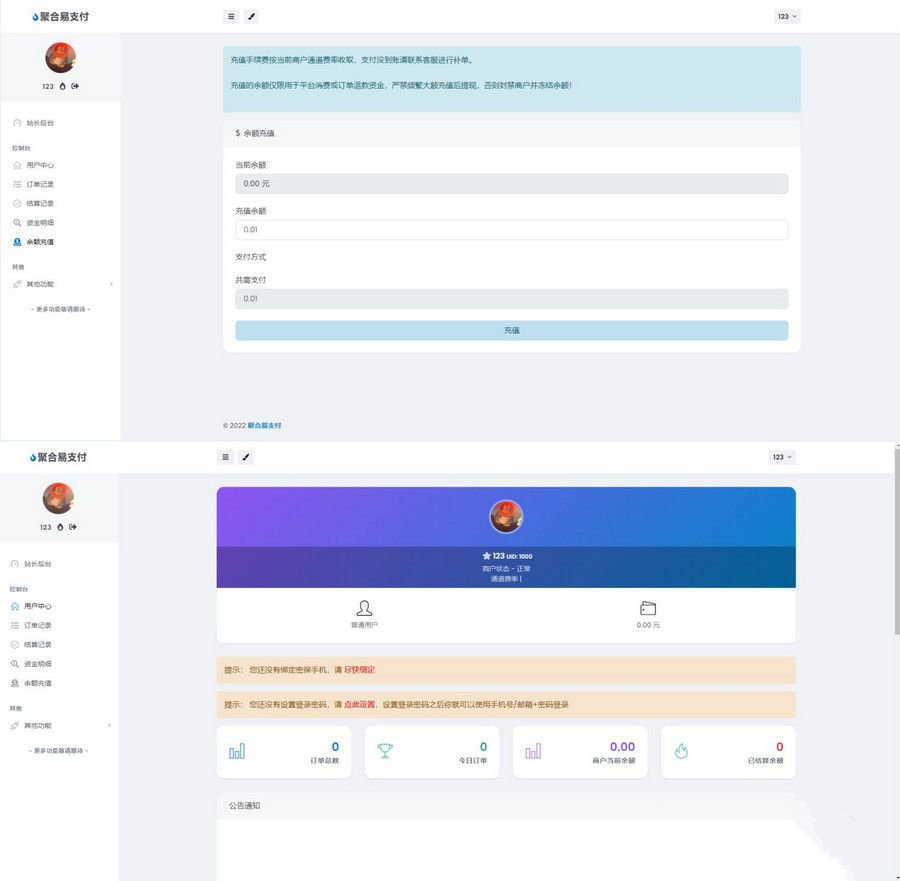Click the sidebar avatar on the user center page

point(58,498)
